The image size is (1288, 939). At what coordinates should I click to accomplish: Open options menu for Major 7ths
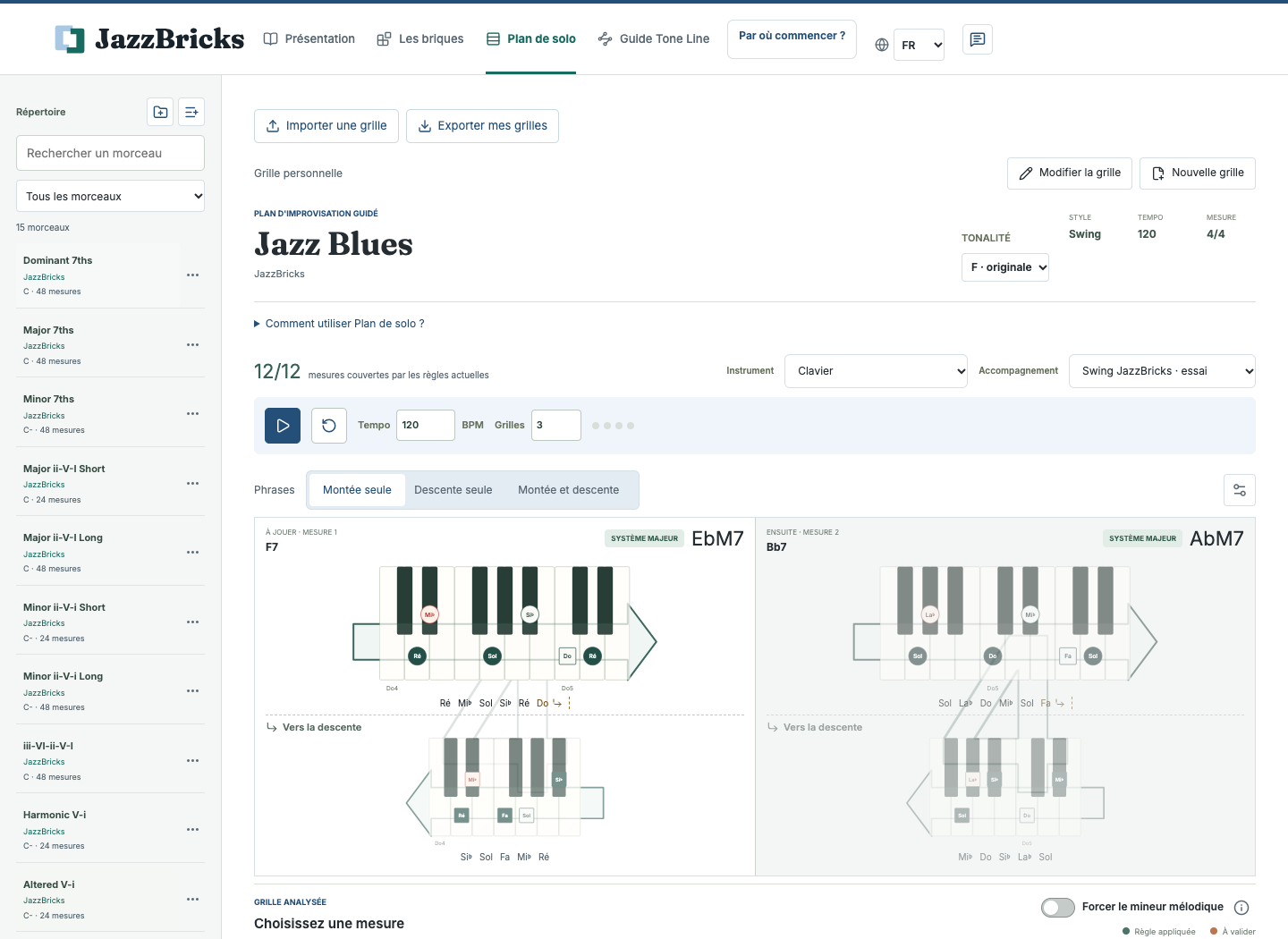[x=192, y=345]
